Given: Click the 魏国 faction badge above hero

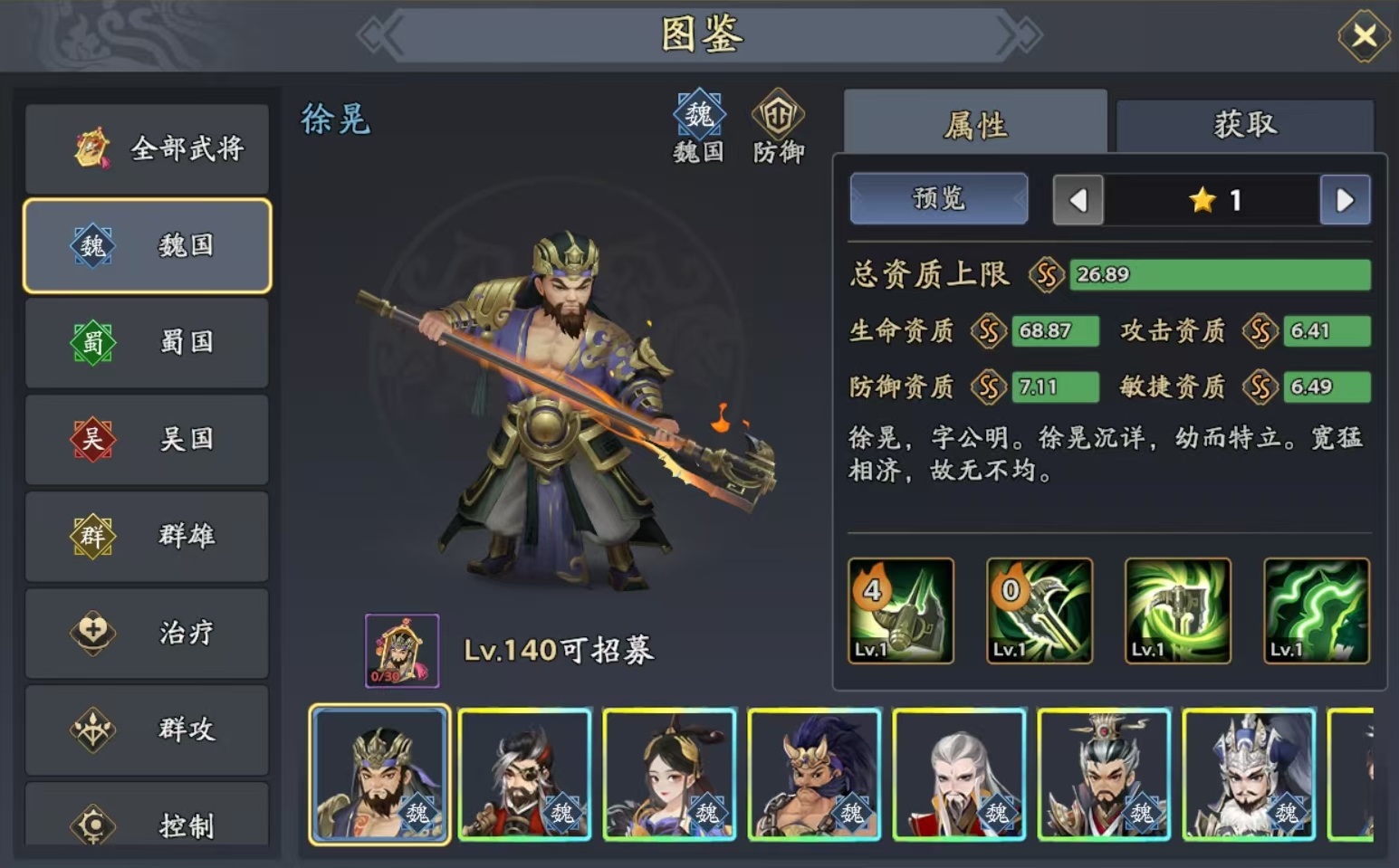Looking at the screenshot, I should coord(699,115).
